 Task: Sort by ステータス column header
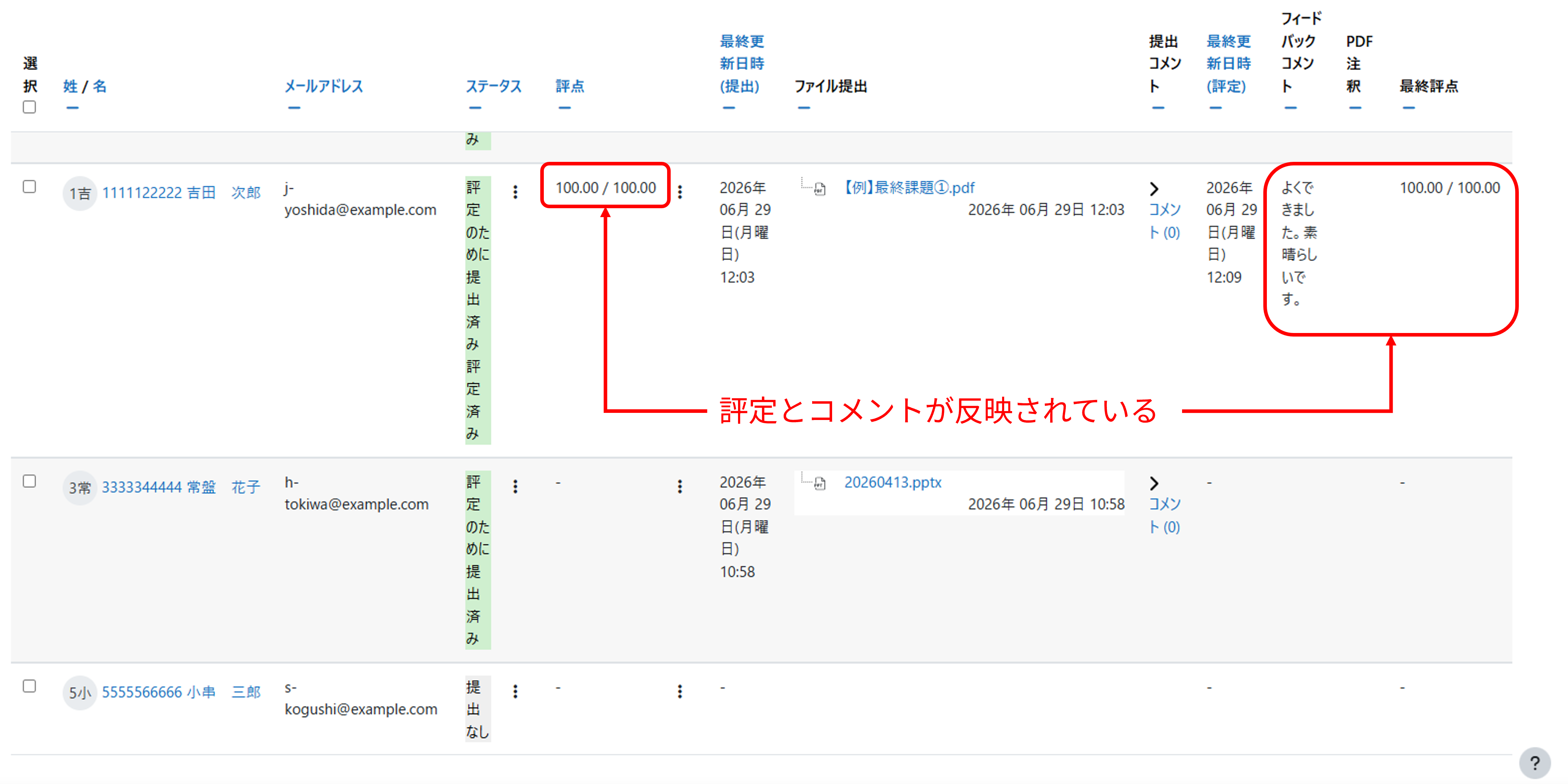pyautogui.click(x=494, y=87)
